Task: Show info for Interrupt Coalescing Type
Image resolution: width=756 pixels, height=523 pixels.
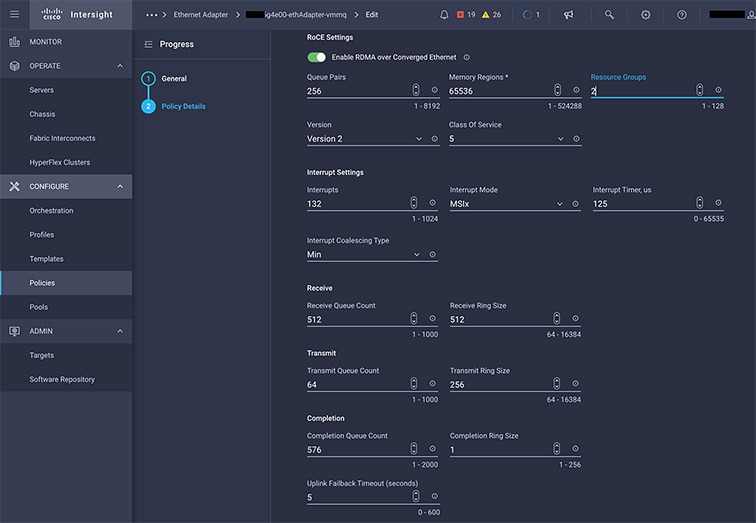Action: pyautogui.click(x=432, y=255)
